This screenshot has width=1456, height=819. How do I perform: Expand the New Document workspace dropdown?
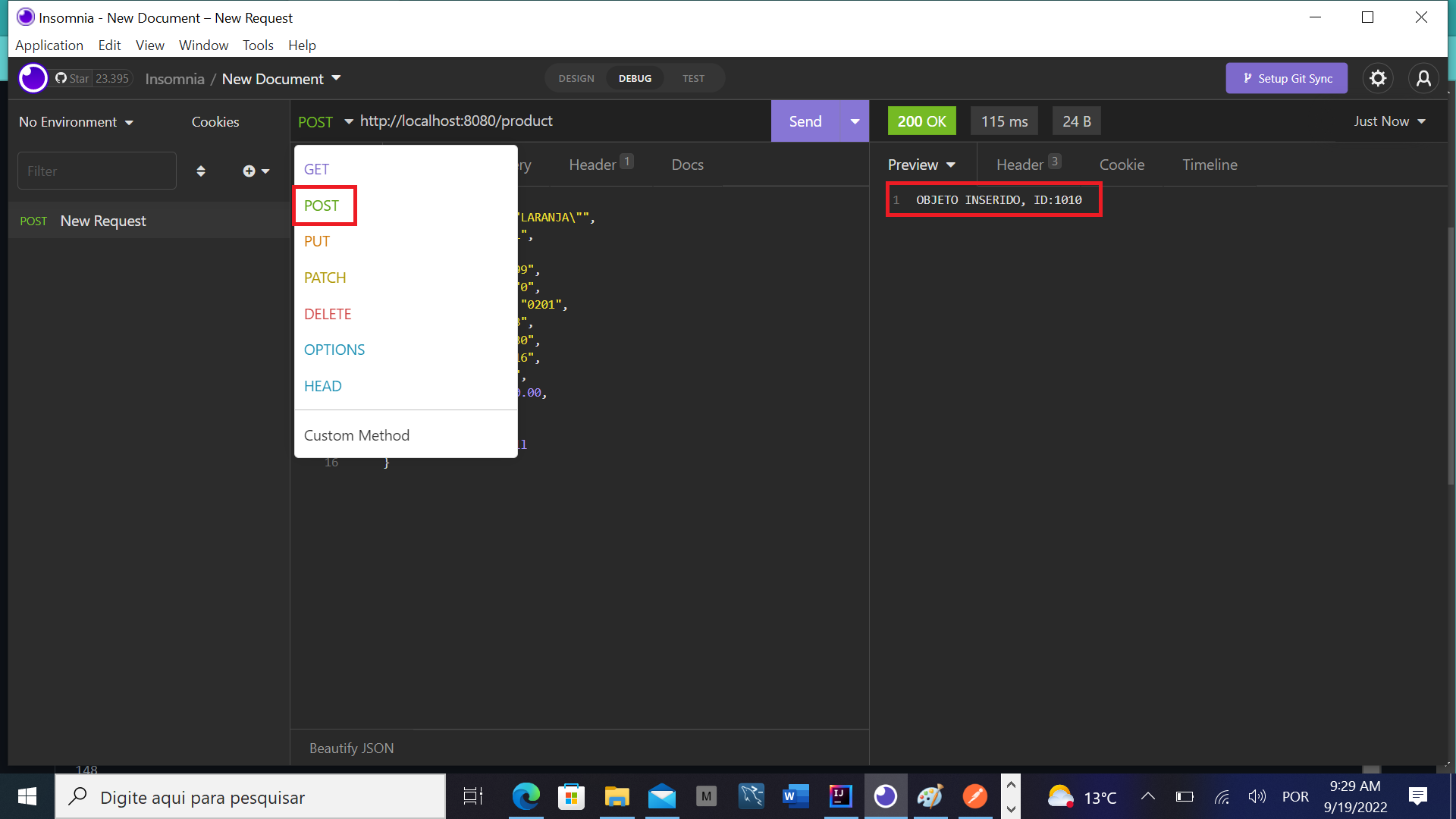coord(280,78)
